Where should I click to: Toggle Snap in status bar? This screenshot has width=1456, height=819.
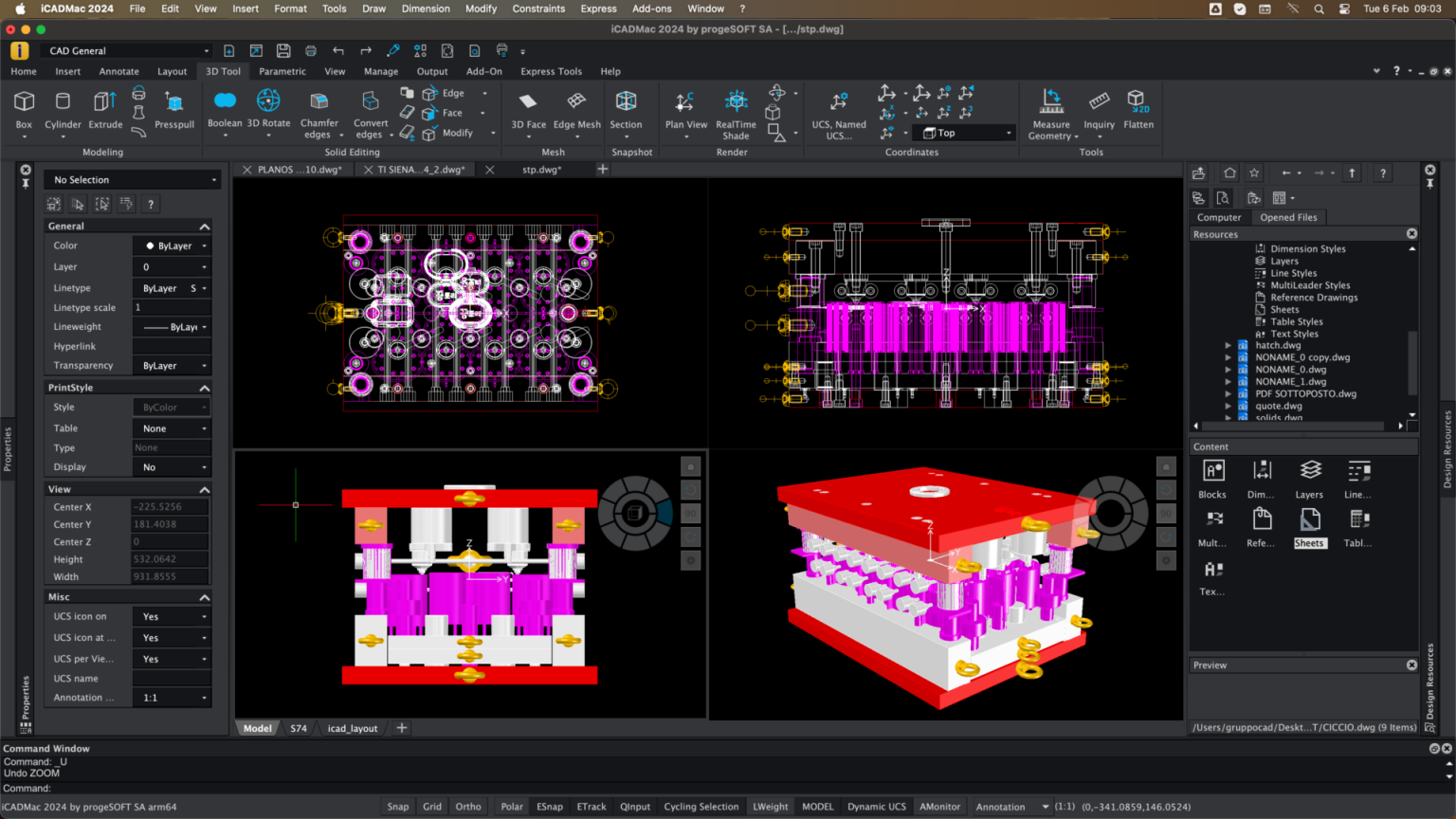point(398,807)
